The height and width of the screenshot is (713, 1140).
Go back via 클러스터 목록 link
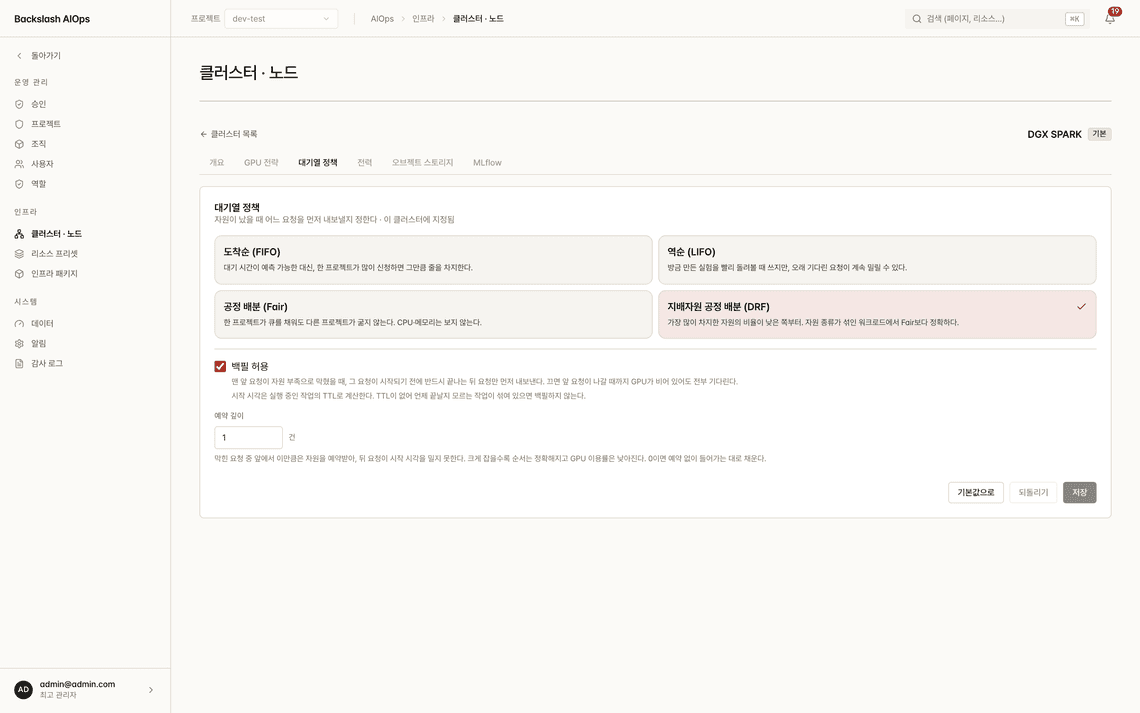coord(229,134)
